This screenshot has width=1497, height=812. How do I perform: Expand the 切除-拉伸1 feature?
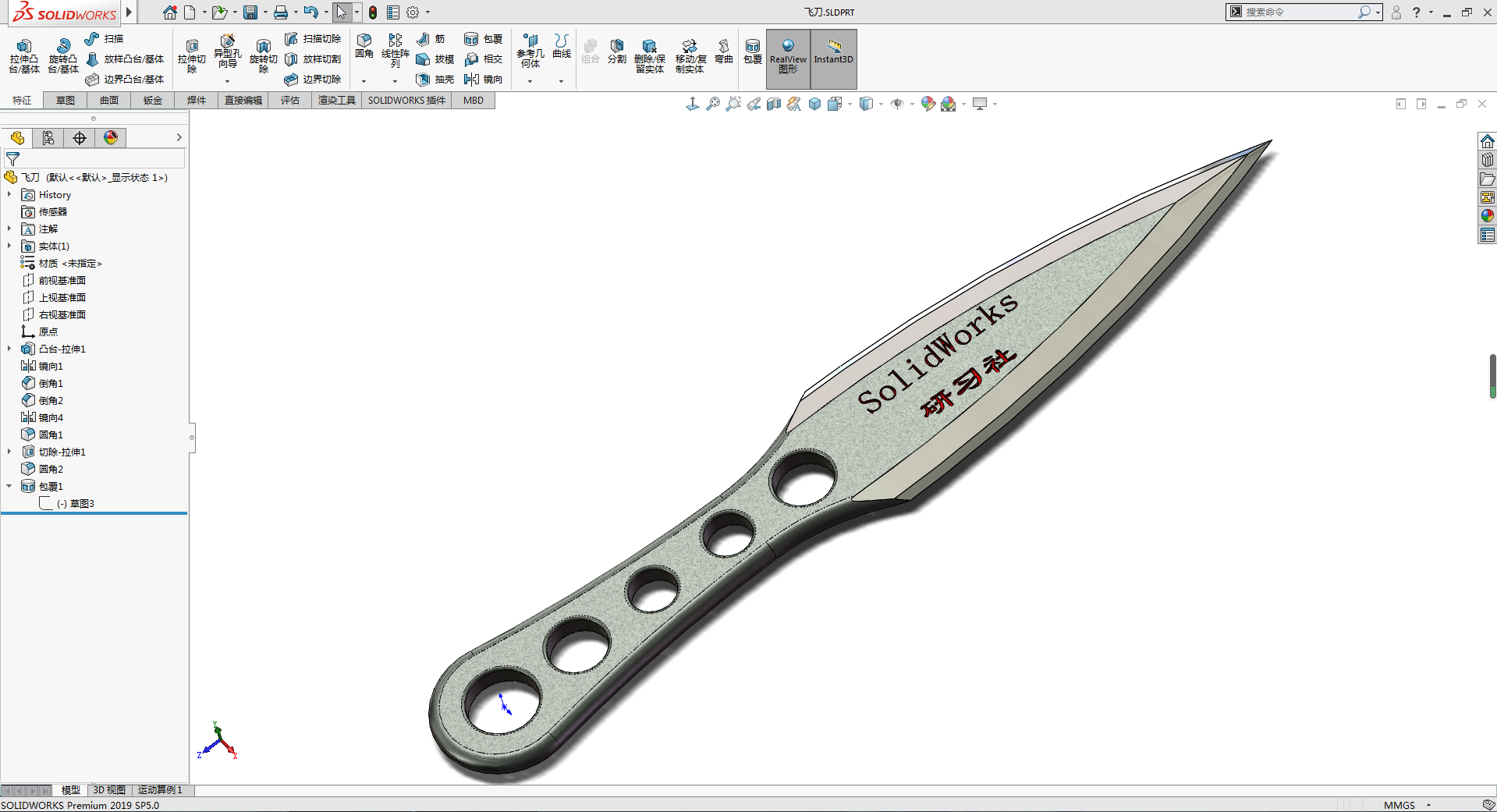tap(9, 452)
